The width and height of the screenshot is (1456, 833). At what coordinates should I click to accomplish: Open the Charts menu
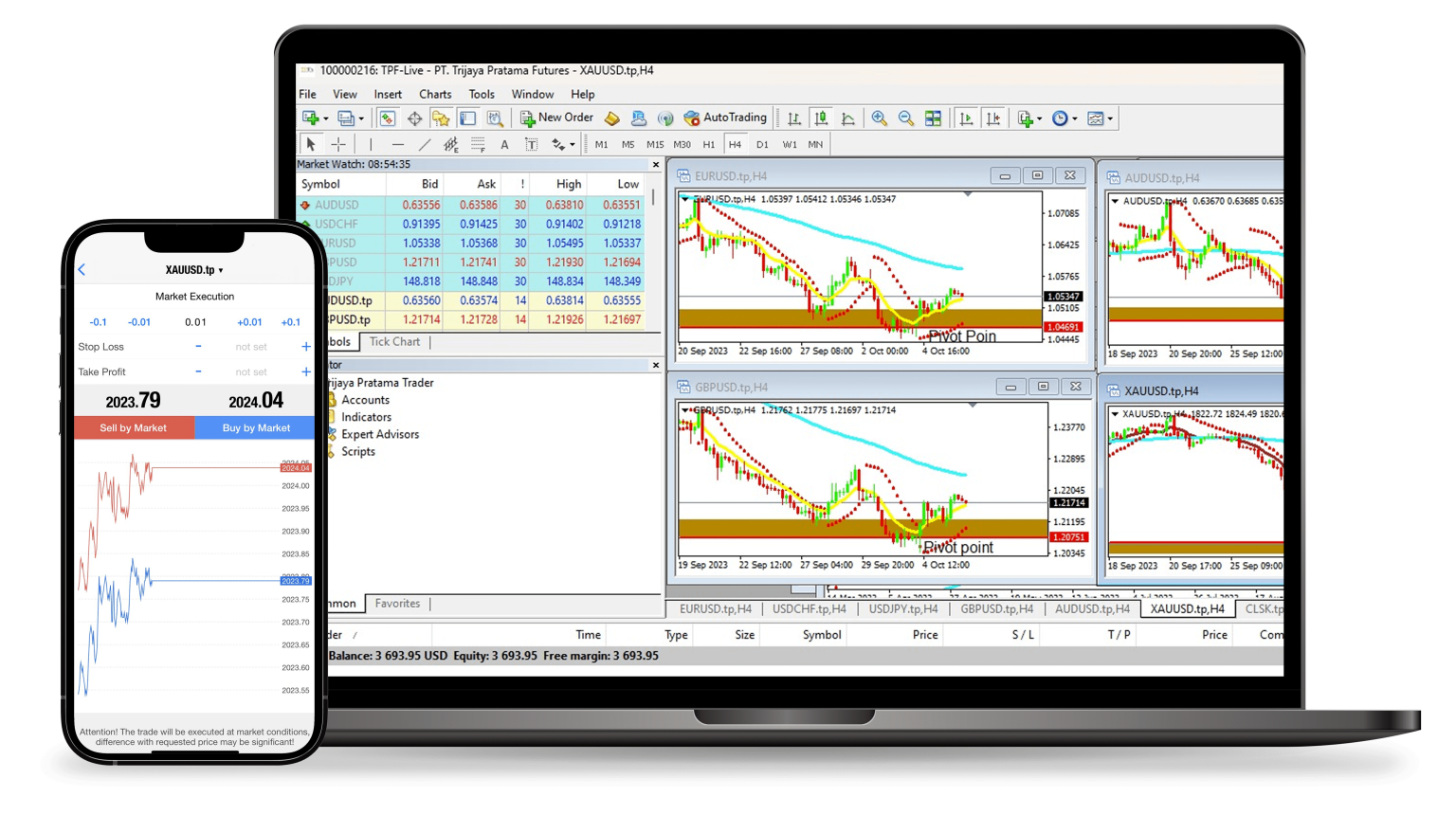tap(434, 94)
